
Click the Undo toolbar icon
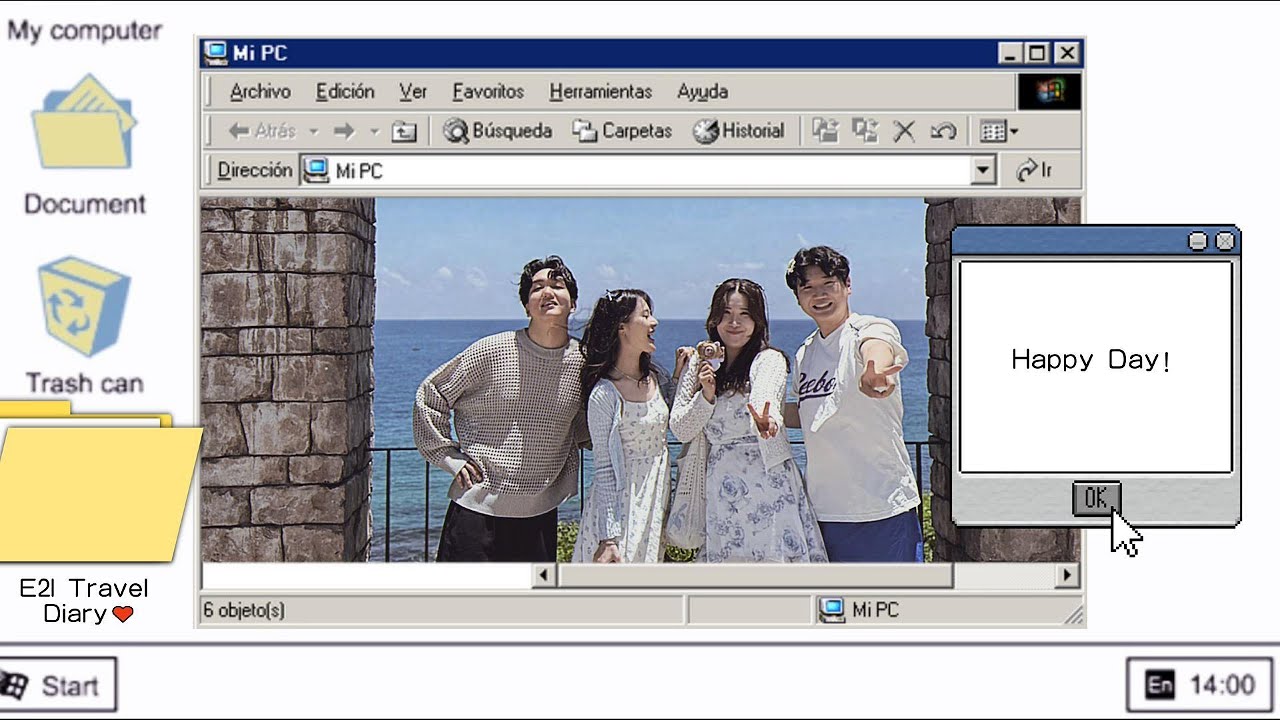point(943,131)
